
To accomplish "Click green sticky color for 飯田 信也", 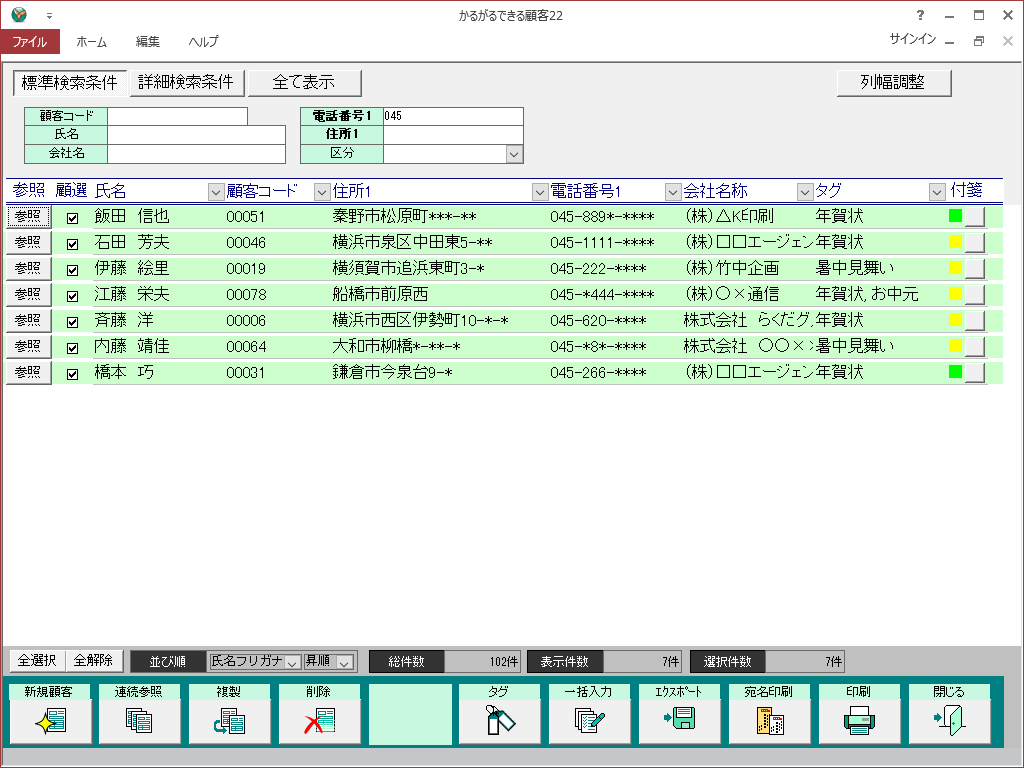I will click(x=955, y=216).
